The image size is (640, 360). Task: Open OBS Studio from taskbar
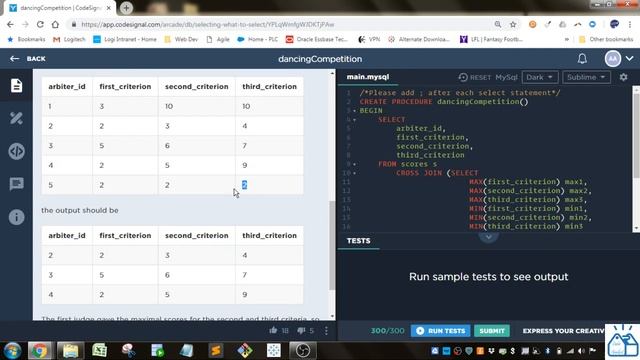303,351
